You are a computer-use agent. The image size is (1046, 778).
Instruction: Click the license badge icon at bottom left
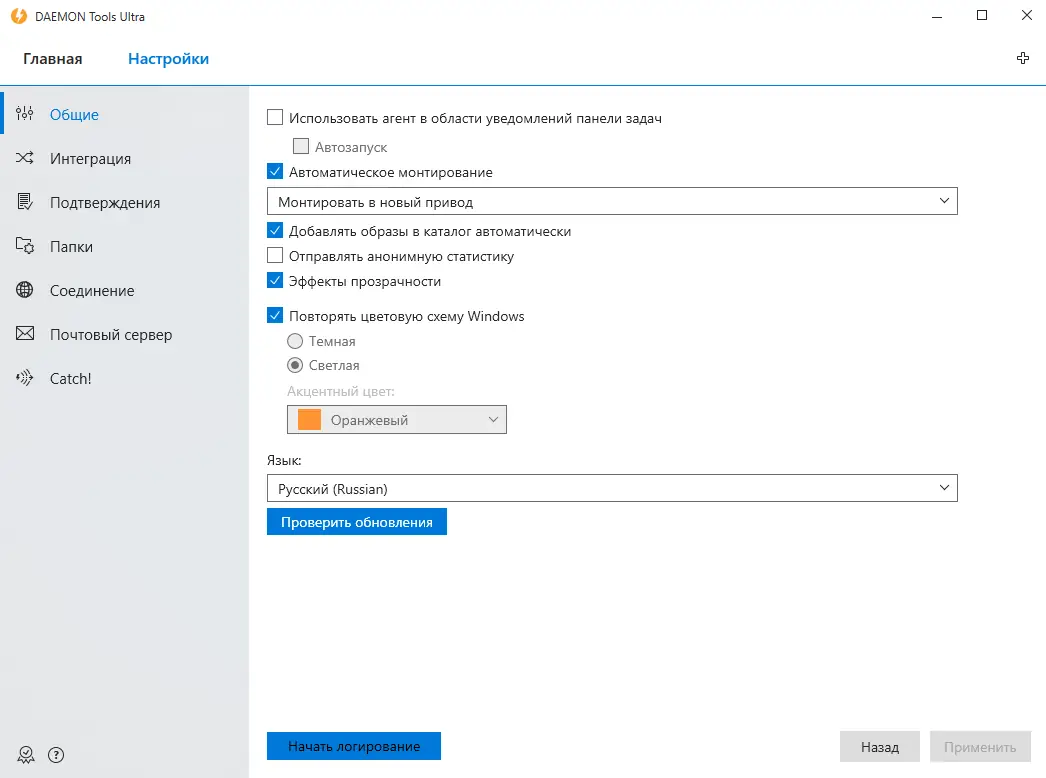click(x=26, y=754)
